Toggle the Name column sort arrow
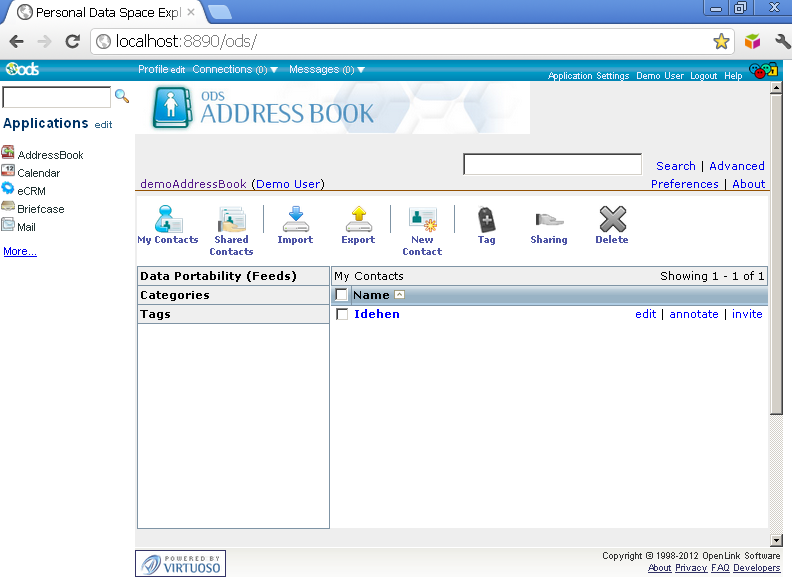 [400, 295]
